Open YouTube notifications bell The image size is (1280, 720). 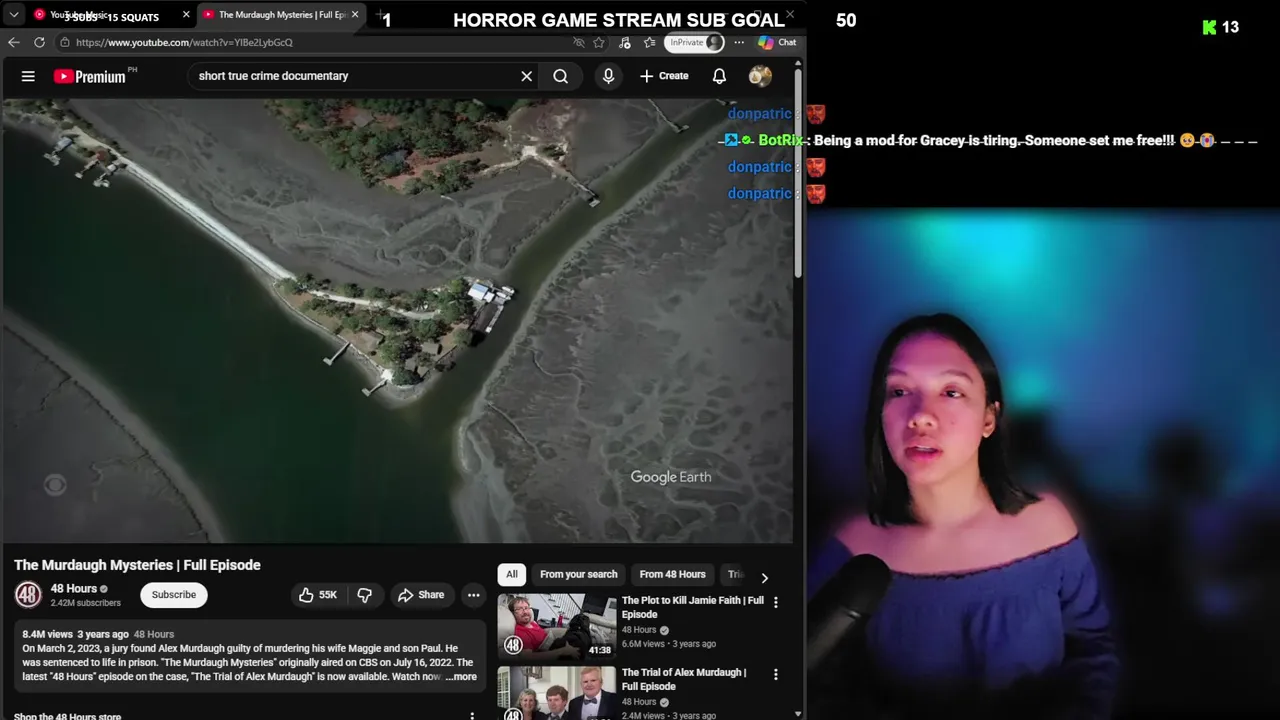point(719,76)
